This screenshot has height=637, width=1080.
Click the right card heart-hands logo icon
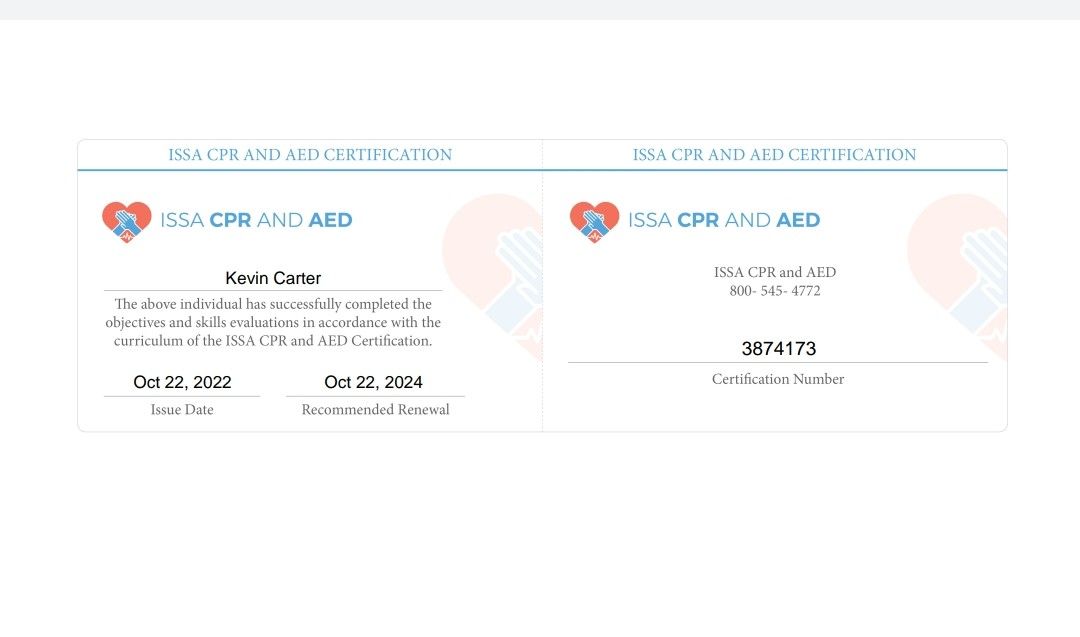(x=594, y=222)
